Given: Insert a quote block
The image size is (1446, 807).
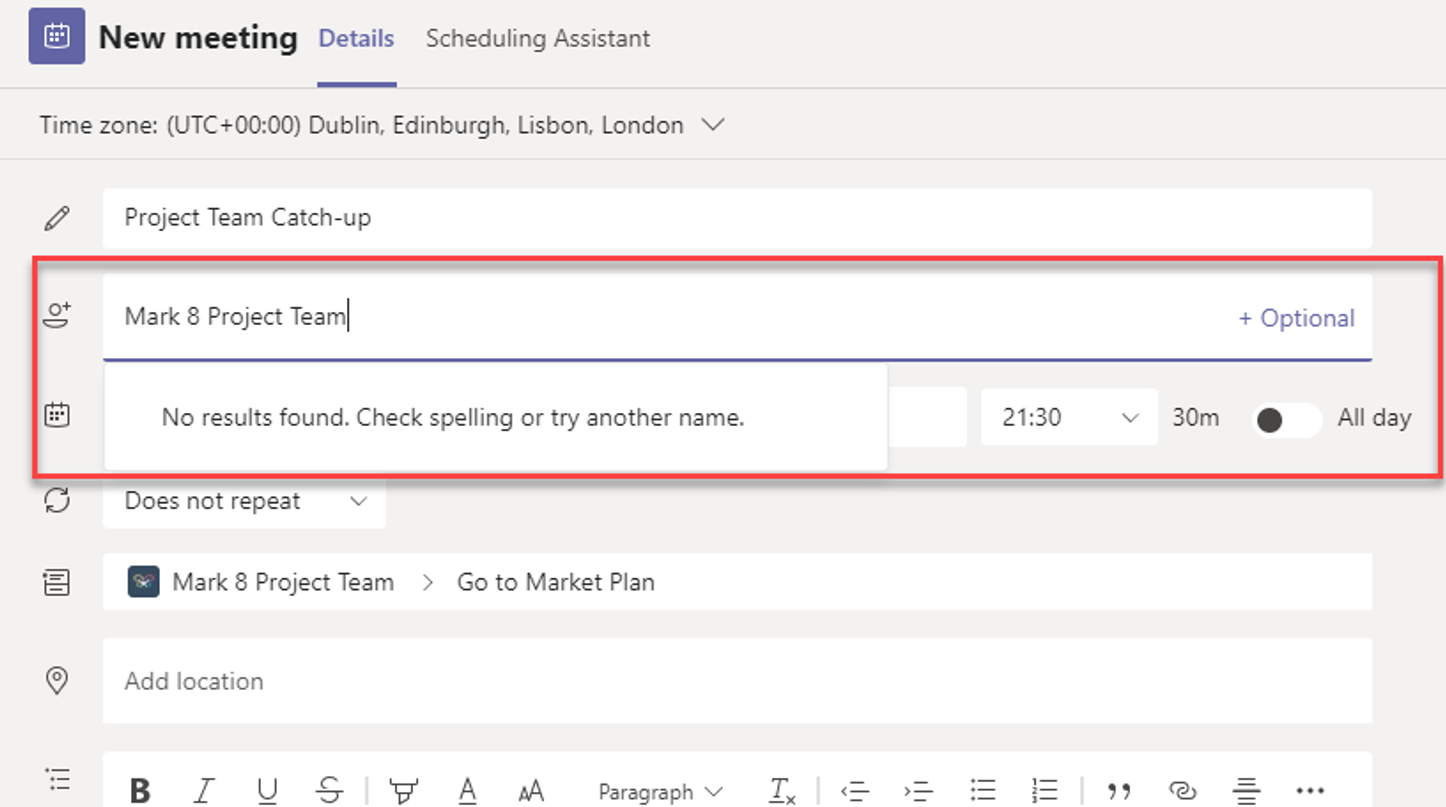Looking at the screenshot, I should (1119, 791).
